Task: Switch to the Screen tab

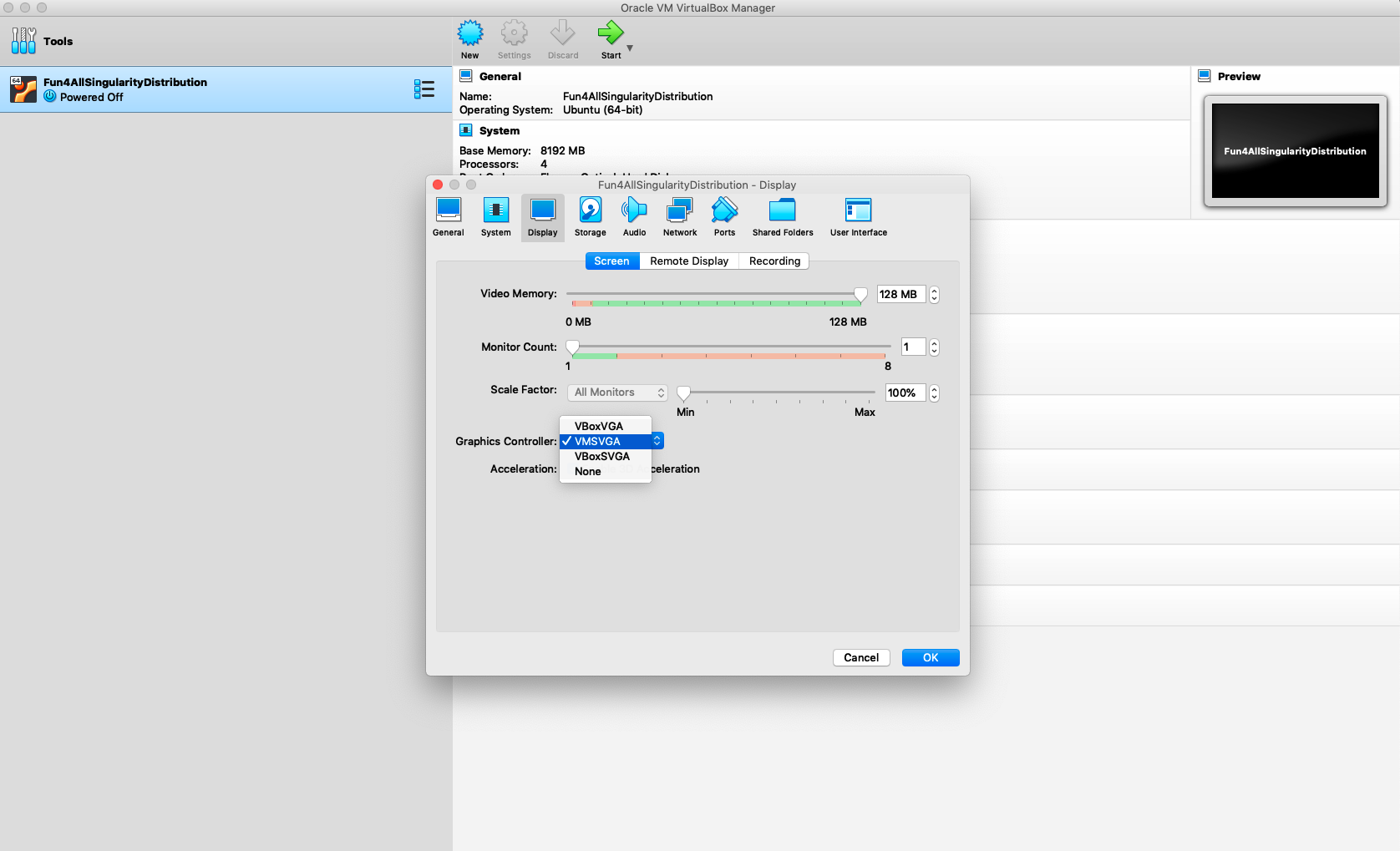Action: point(612,261)
